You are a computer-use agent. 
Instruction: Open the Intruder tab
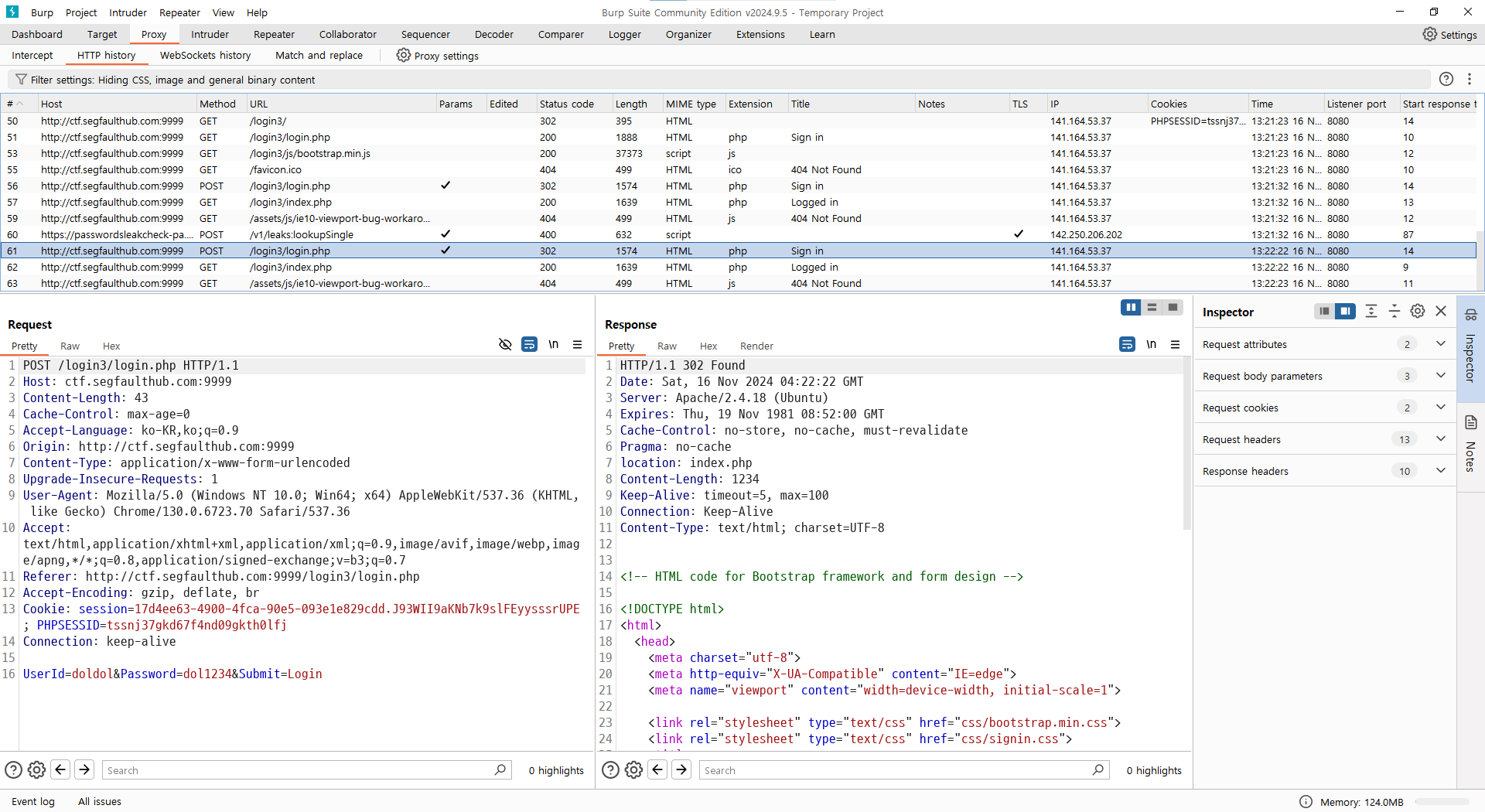pos(210,35)
